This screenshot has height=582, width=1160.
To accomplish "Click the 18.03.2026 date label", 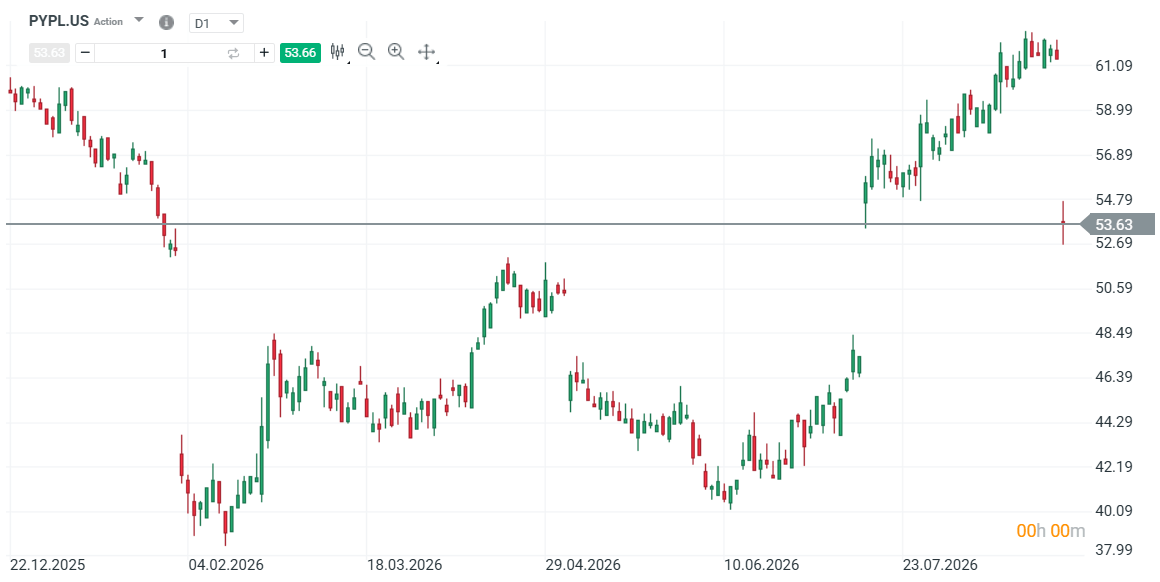I will [405, 565].
